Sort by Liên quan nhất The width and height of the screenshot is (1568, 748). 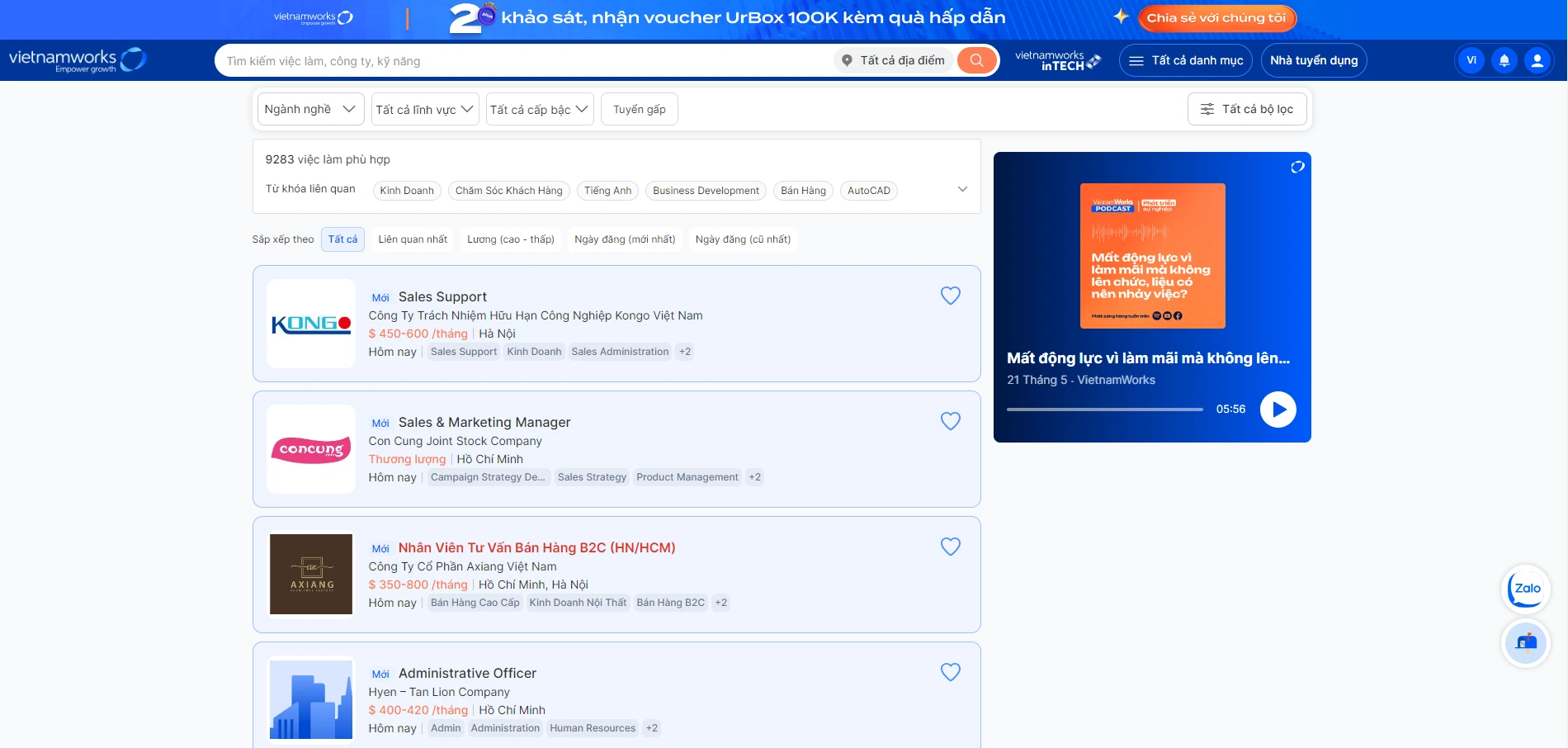[x=413, y=239]
